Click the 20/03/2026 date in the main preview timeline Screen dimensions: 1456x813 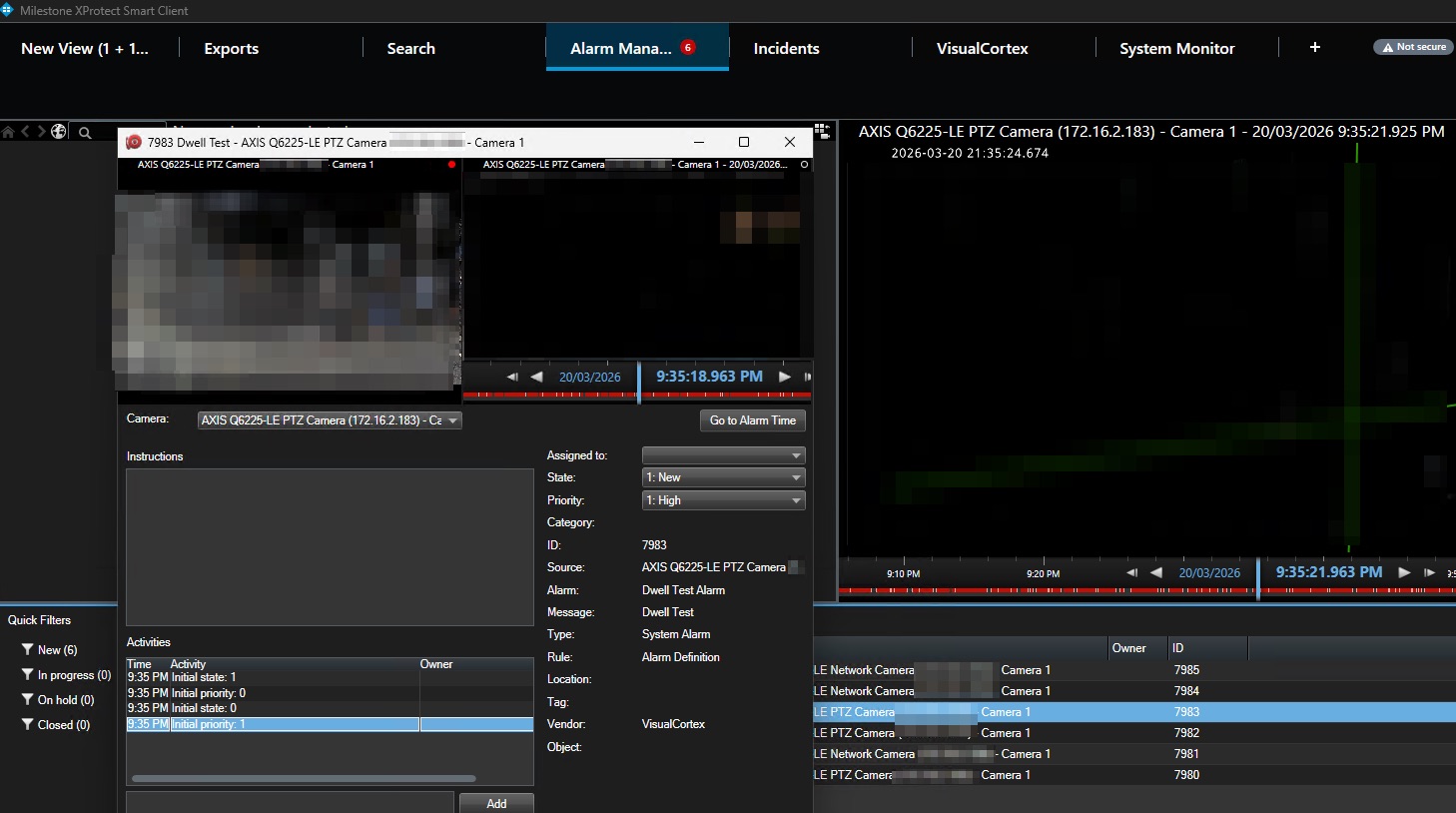coord(1209,572)
